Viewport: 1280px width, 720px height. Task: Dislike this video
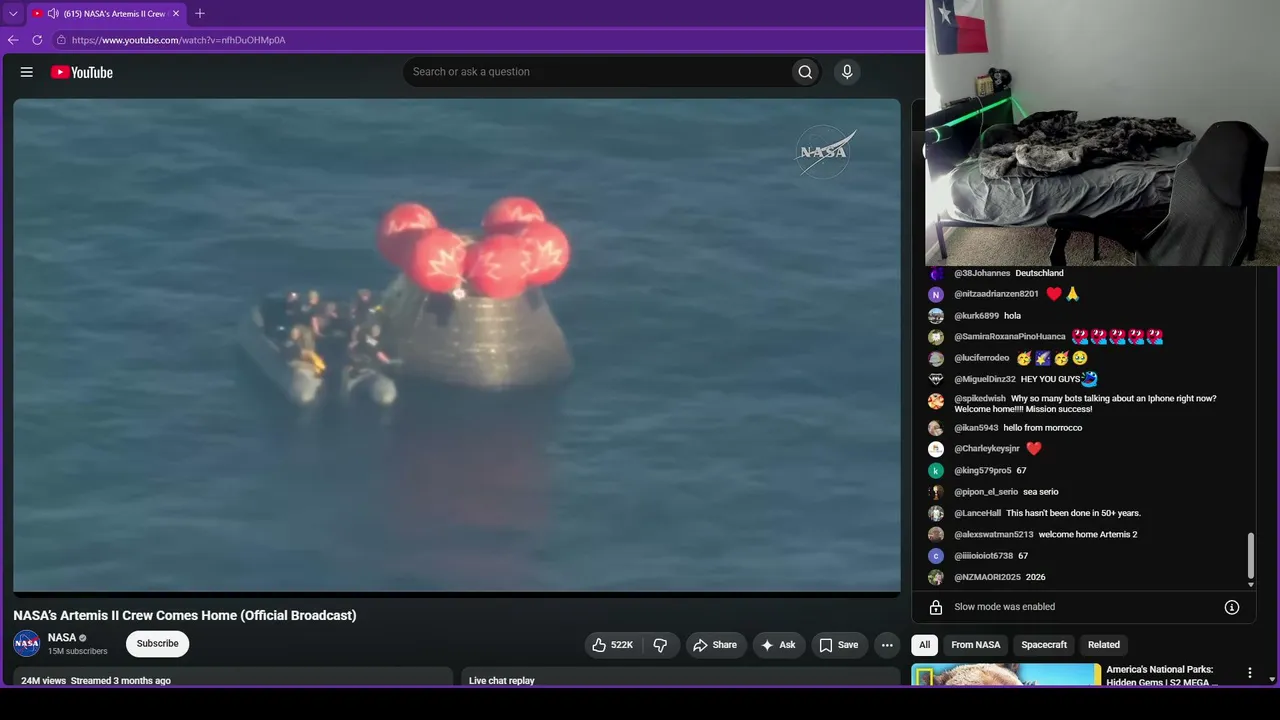tap(660, 645)
